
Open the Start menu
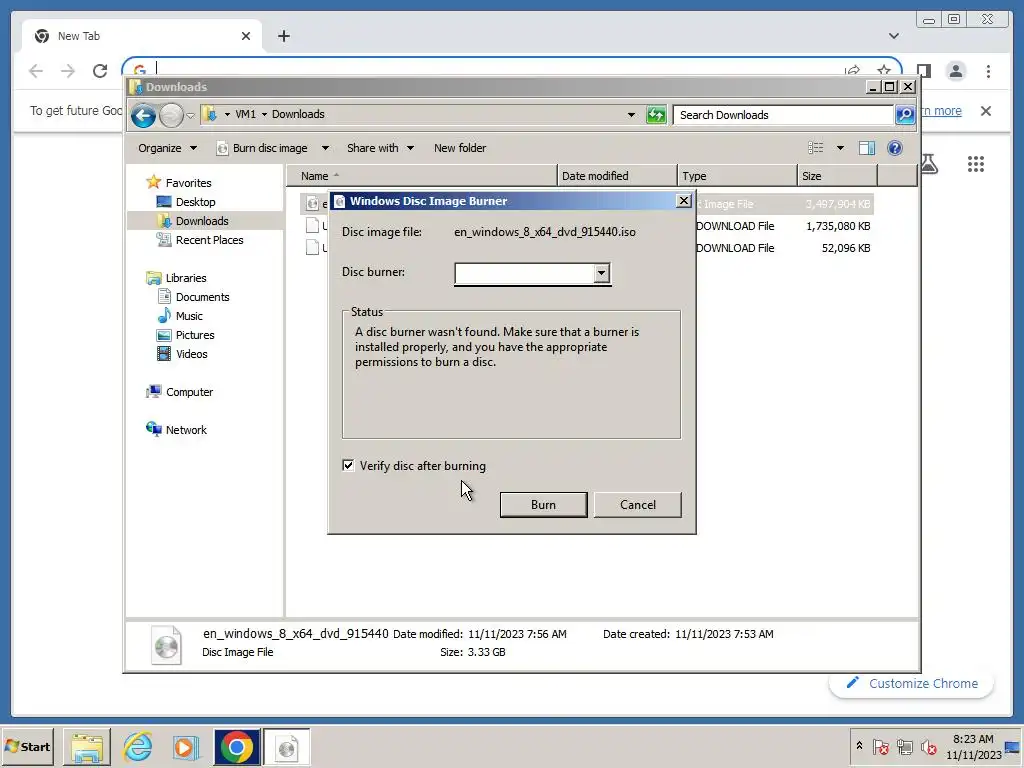pyautogui.click(x=27, y=746)
